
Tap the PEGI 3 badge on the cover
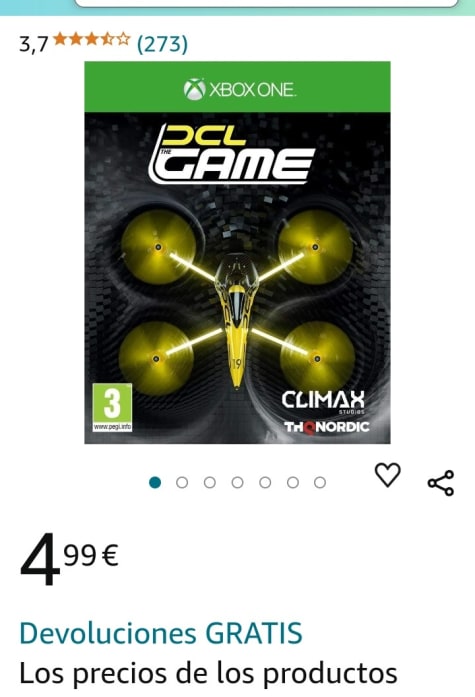point(112,407)
